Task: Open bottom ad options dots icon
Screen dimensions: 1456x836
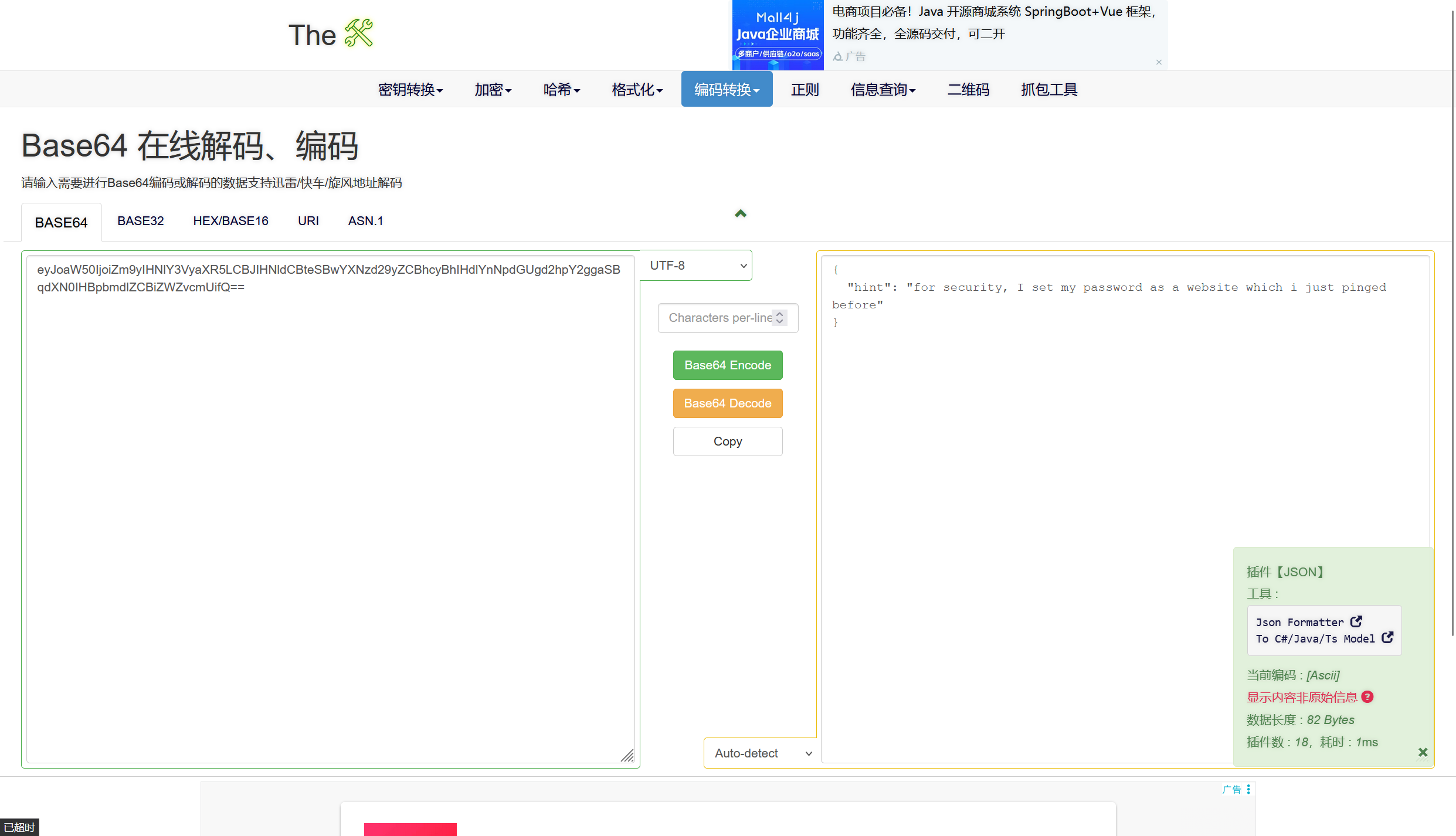Action: 1248,789
